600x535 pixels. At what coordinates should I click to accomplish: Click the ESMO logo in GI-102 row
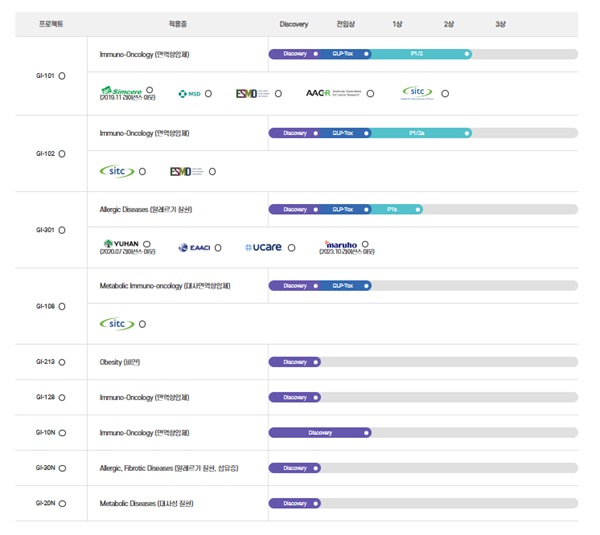pyautogui.click(x=187, y=172)
